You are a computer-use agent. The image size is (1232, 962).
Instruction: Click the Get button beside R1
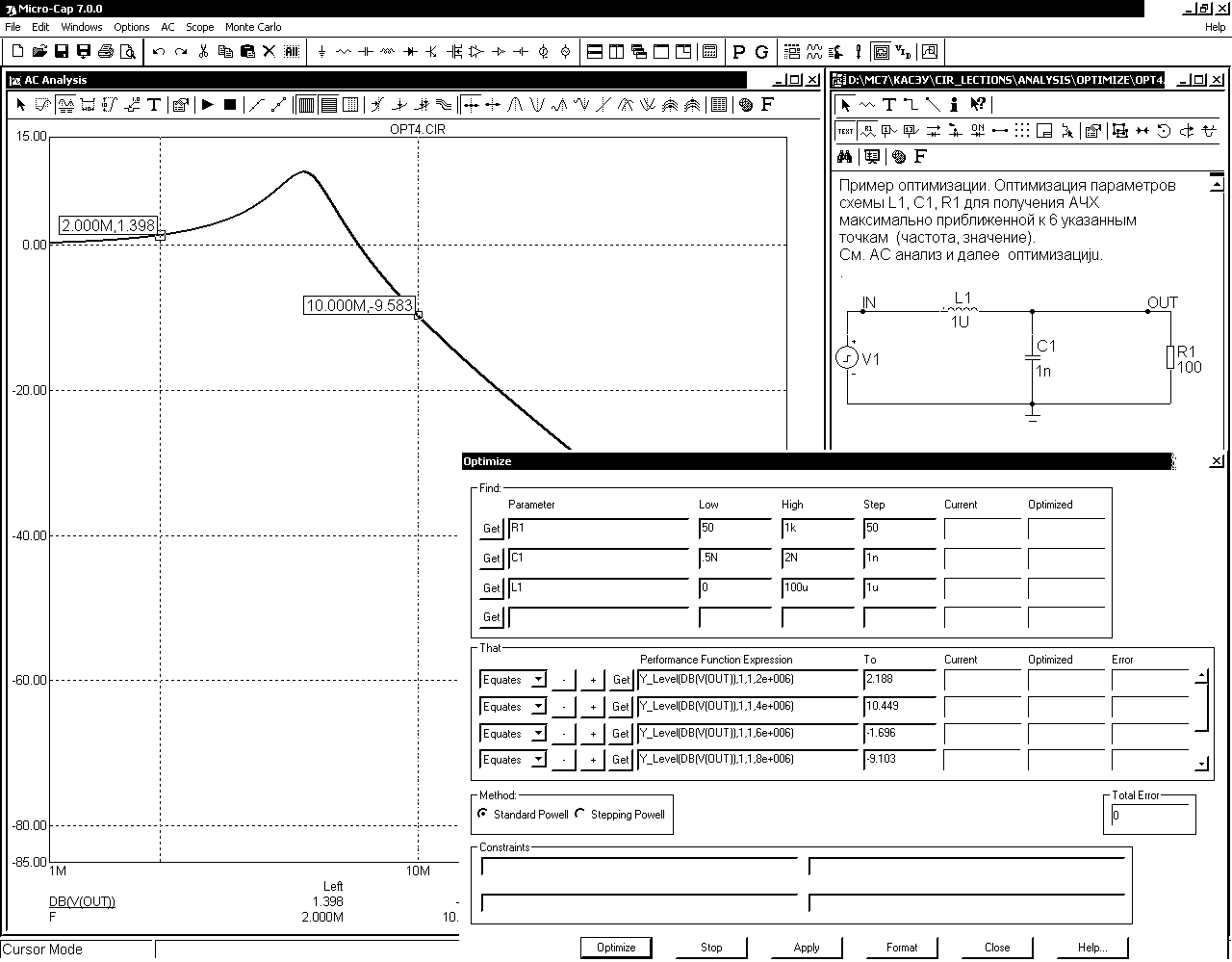(492, 529)
